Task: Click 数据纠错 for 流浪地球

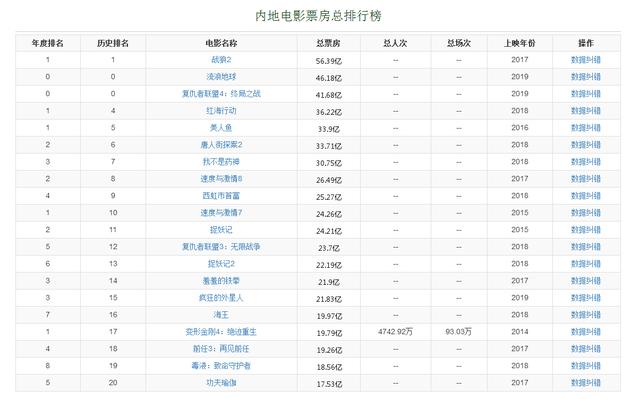Action: point(586,77)
